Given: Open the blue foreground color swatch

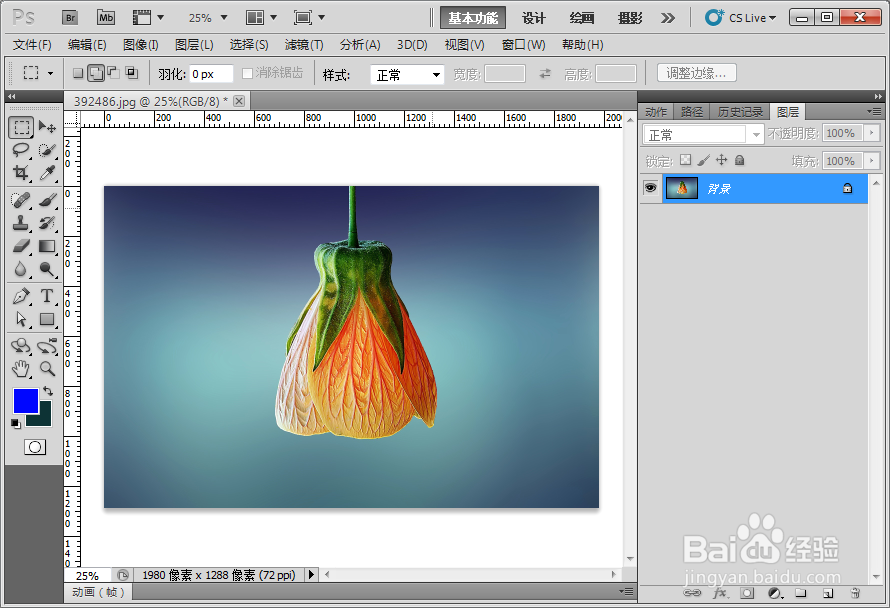Looking at the screenshot, I should pos(26,401).
